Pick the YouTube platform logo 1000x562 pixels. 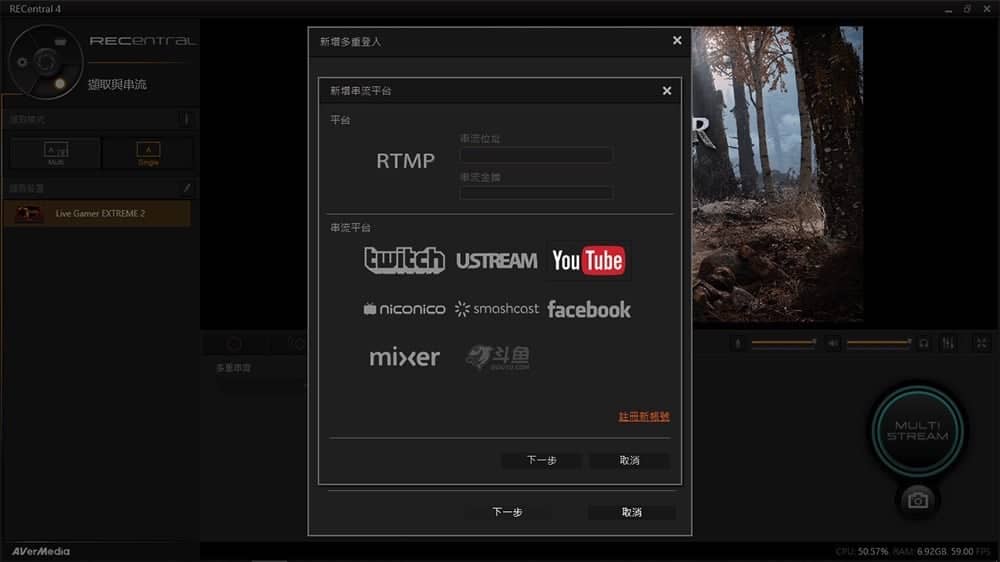click(588, 260)
